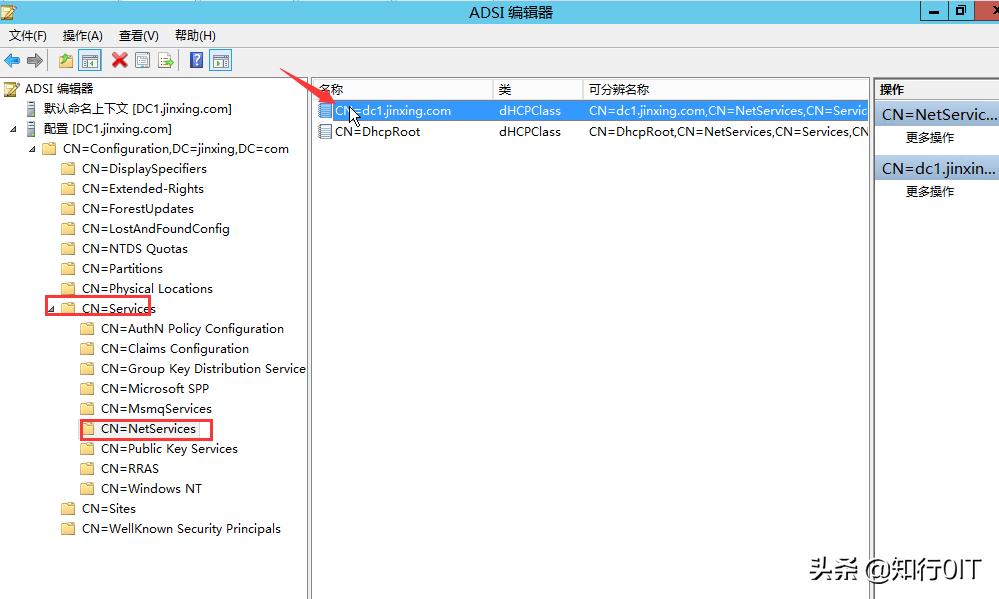This screenshot has width=999, height=599.
Task: Select CN=MsmqServices tree item
Action: [156, 408]
